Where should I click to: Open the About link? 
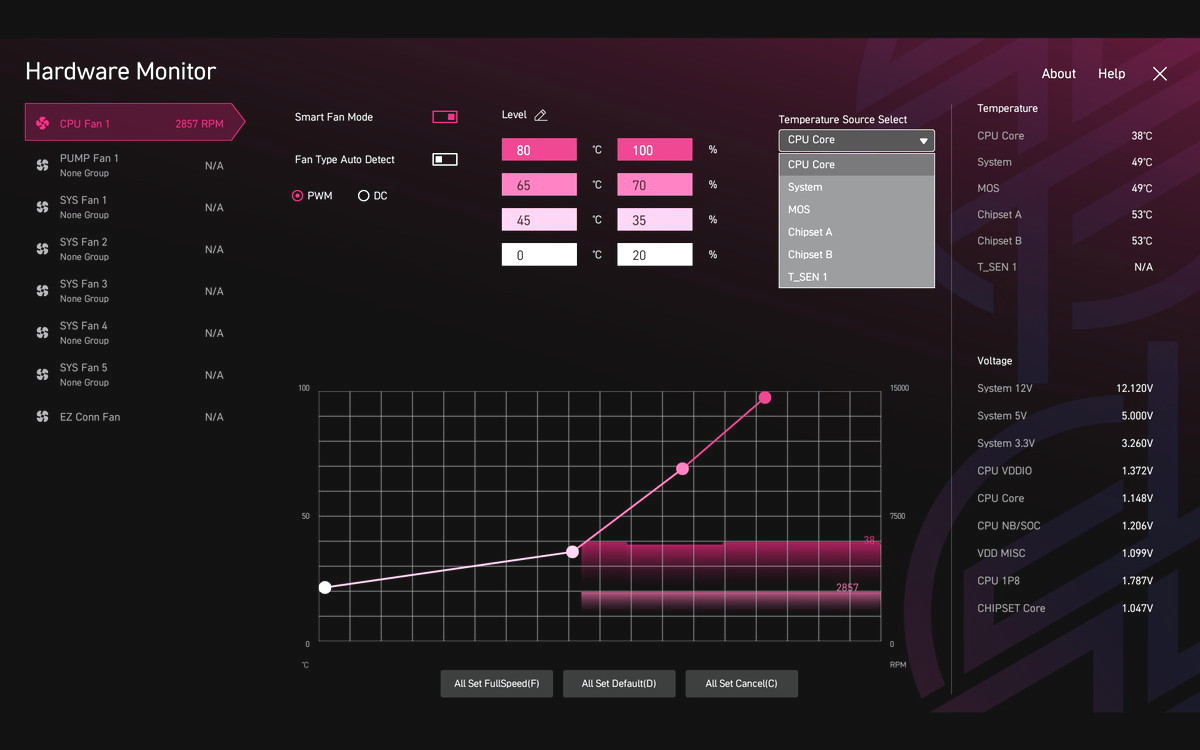pos(1059,74)
